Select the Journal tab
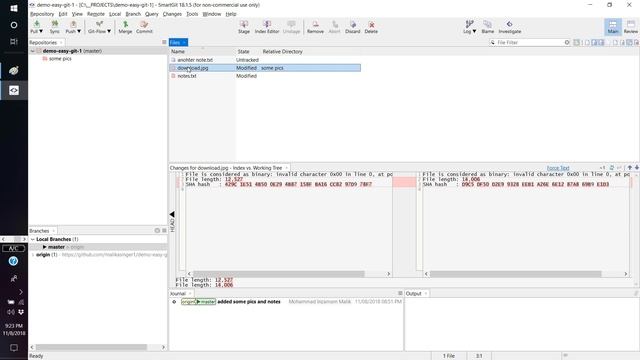Image resolution: width=640 pixels, height=360 pixels. point(180,293)
